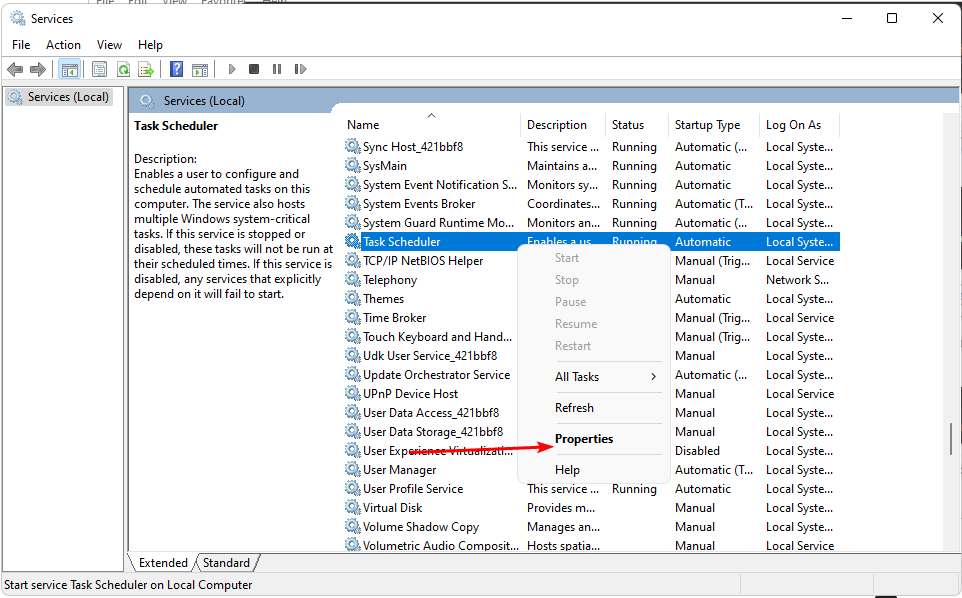This screenshot has height=598, width=962.
Task: Sort by the Name column header
Action: [431, 125]
